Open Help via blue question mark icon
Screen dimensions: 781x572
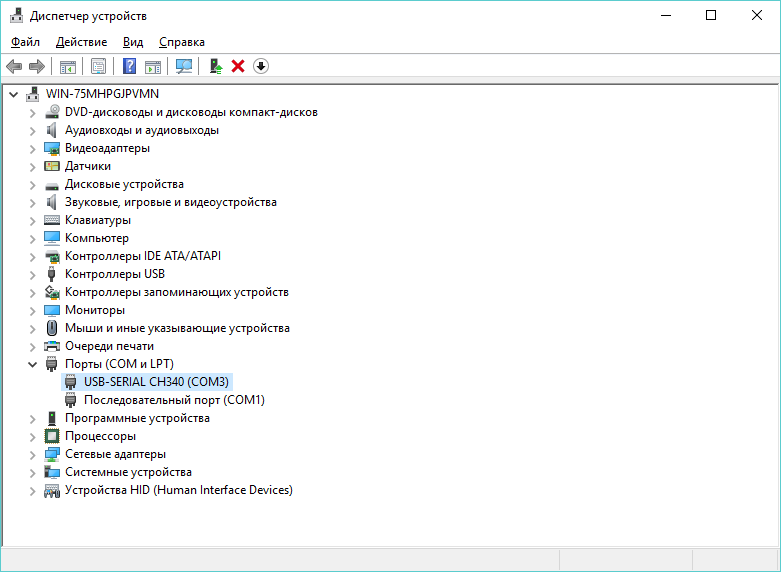coord(129,66)
